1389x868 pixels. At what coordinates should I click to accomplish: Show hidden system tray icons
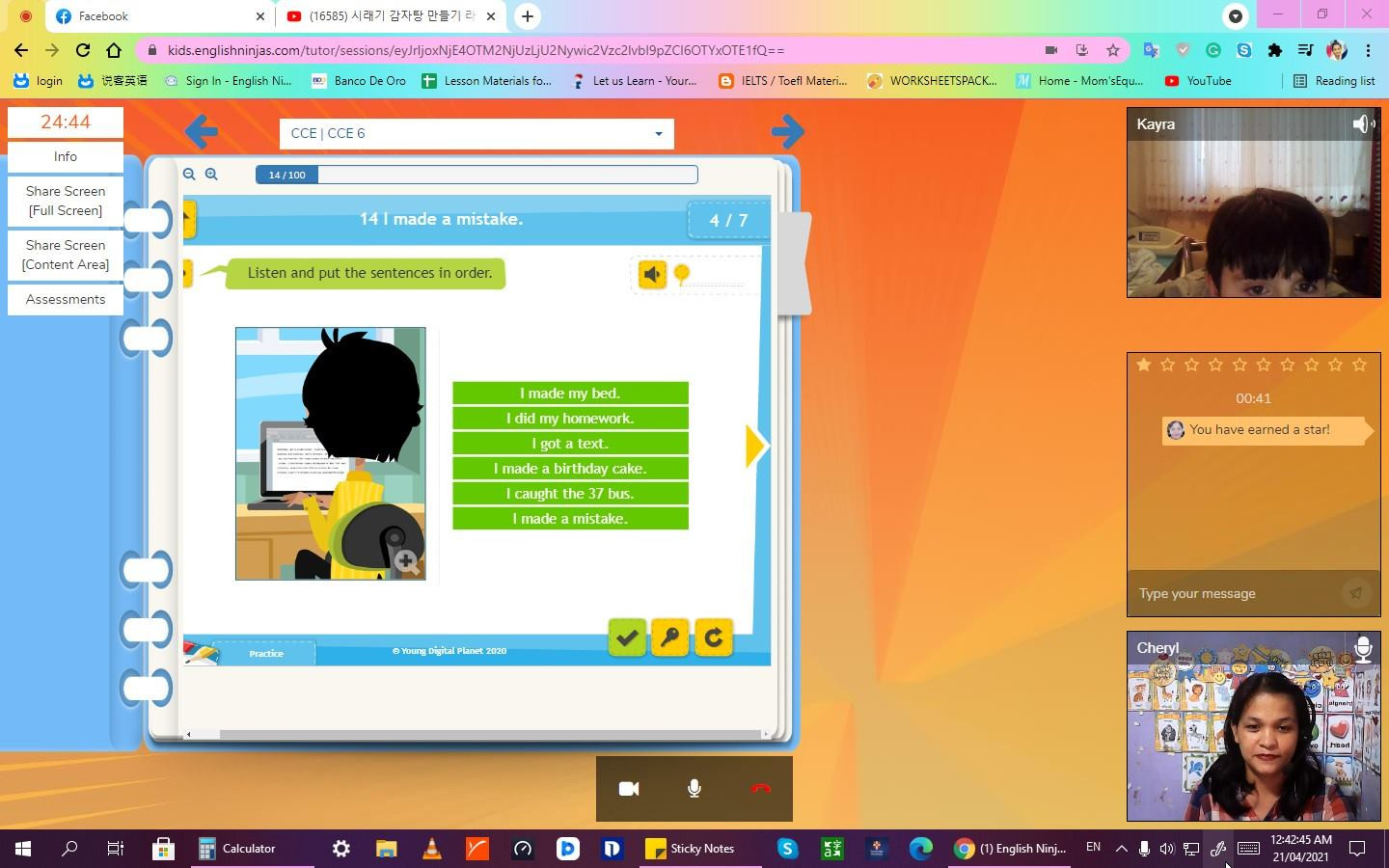(1121, 849)
